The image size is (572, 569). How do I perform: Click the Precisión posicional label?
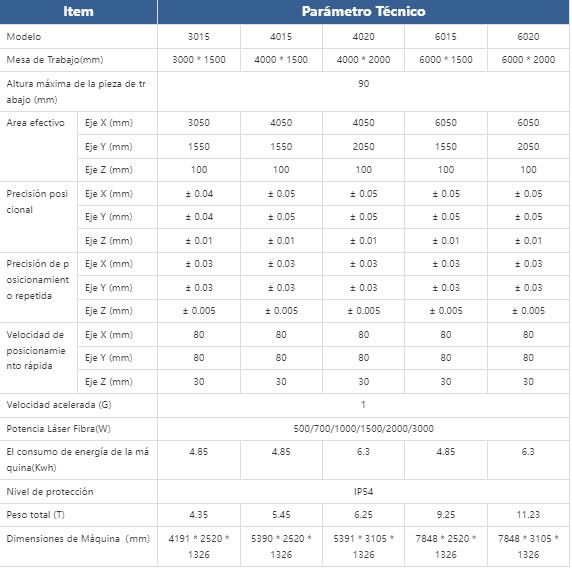(37, 201)
